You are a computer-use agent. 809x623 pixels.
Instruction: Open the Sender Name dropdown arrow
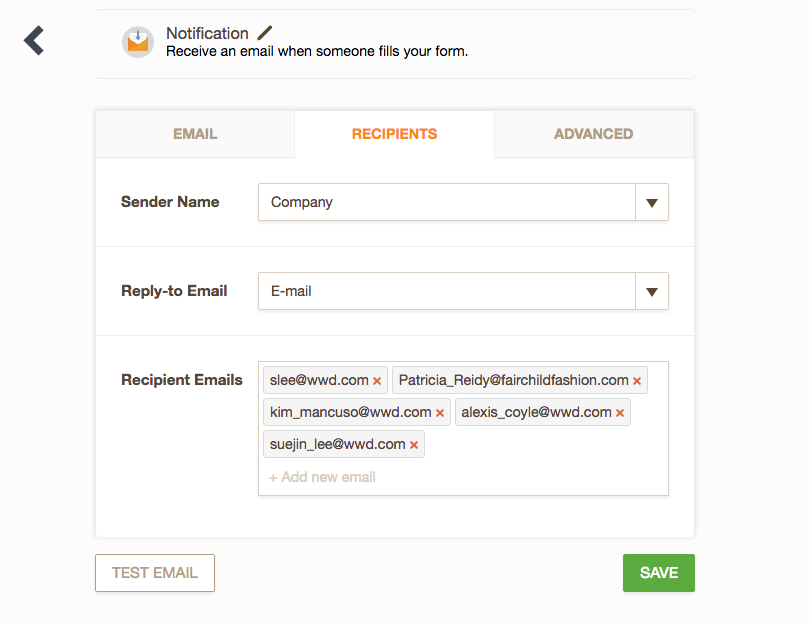click(651, 202)
